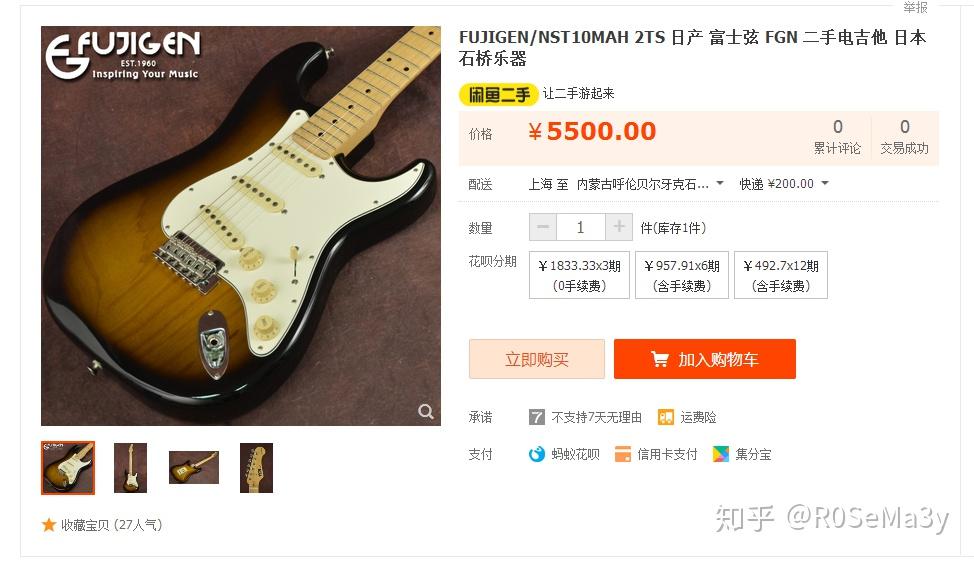Select the ¥492.7x12期 installment option
This screenshot has width=974, height=562.
[x=781, y=275]
